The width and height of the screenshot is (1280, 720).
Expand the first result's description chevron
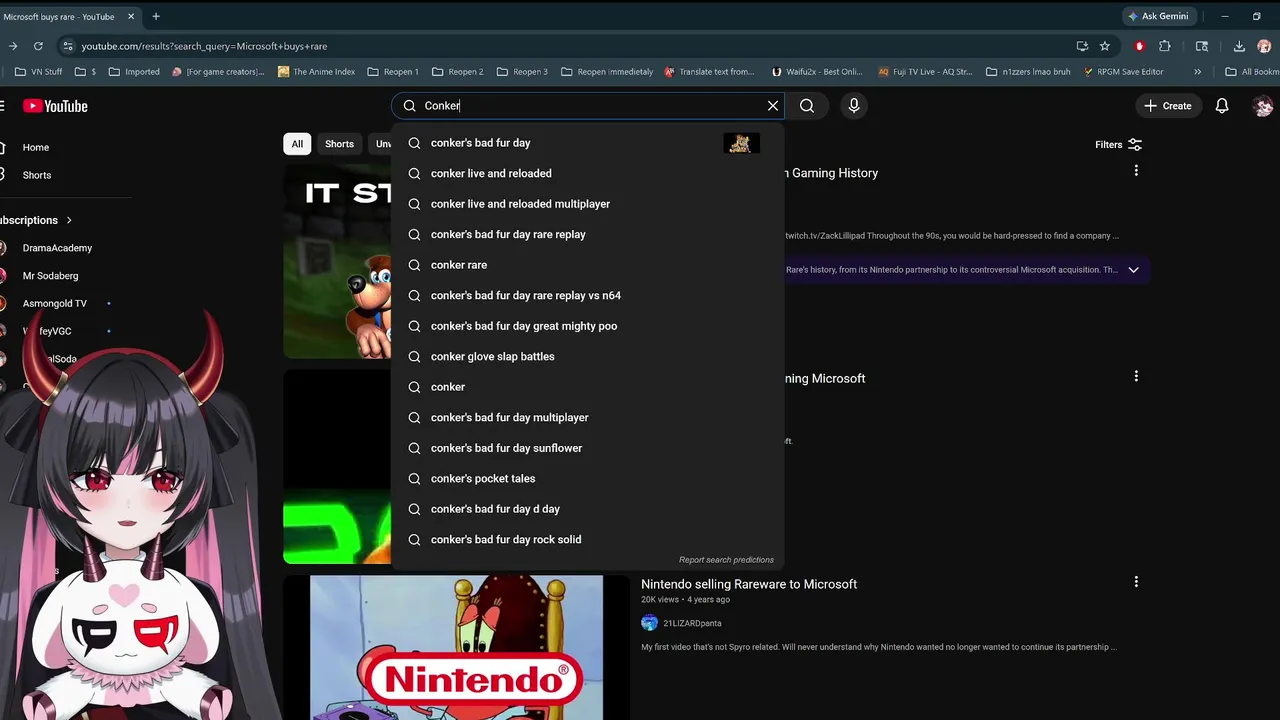pos(1133,270)
